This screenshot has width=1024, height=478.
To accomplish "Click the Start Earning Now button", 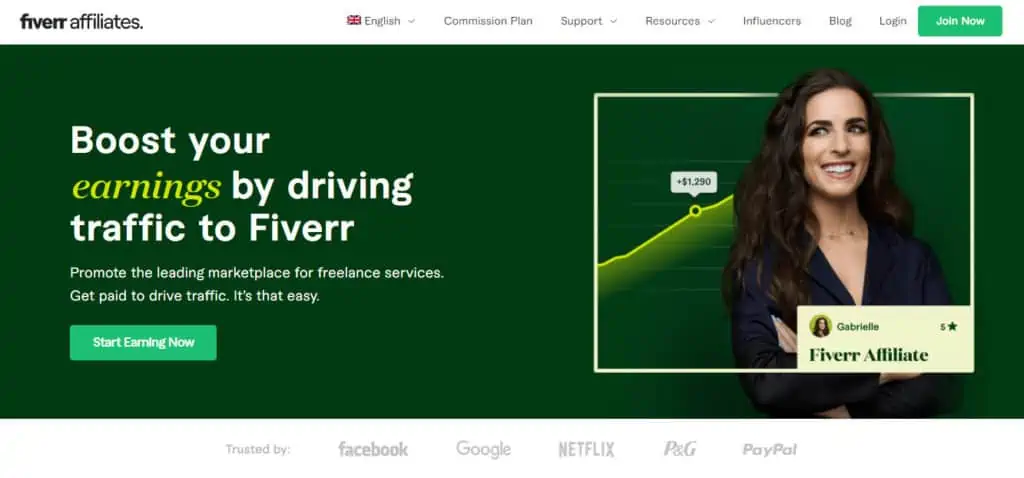I will (x=143, y=342).
